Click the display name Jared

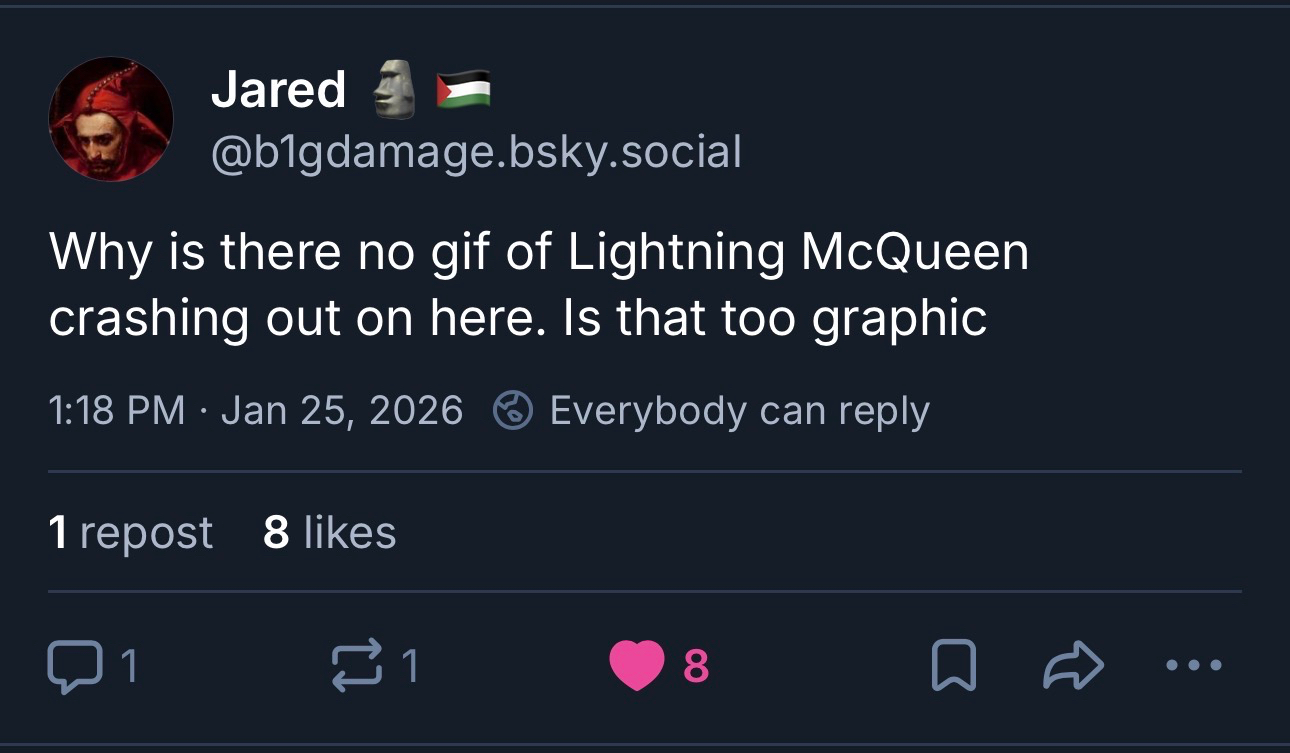click(278, 90)
